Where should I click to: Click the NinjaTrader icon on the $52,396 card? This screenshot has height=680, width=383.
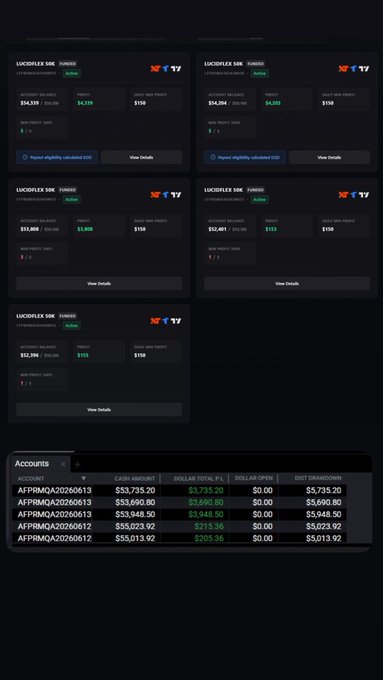pos(155,321)
